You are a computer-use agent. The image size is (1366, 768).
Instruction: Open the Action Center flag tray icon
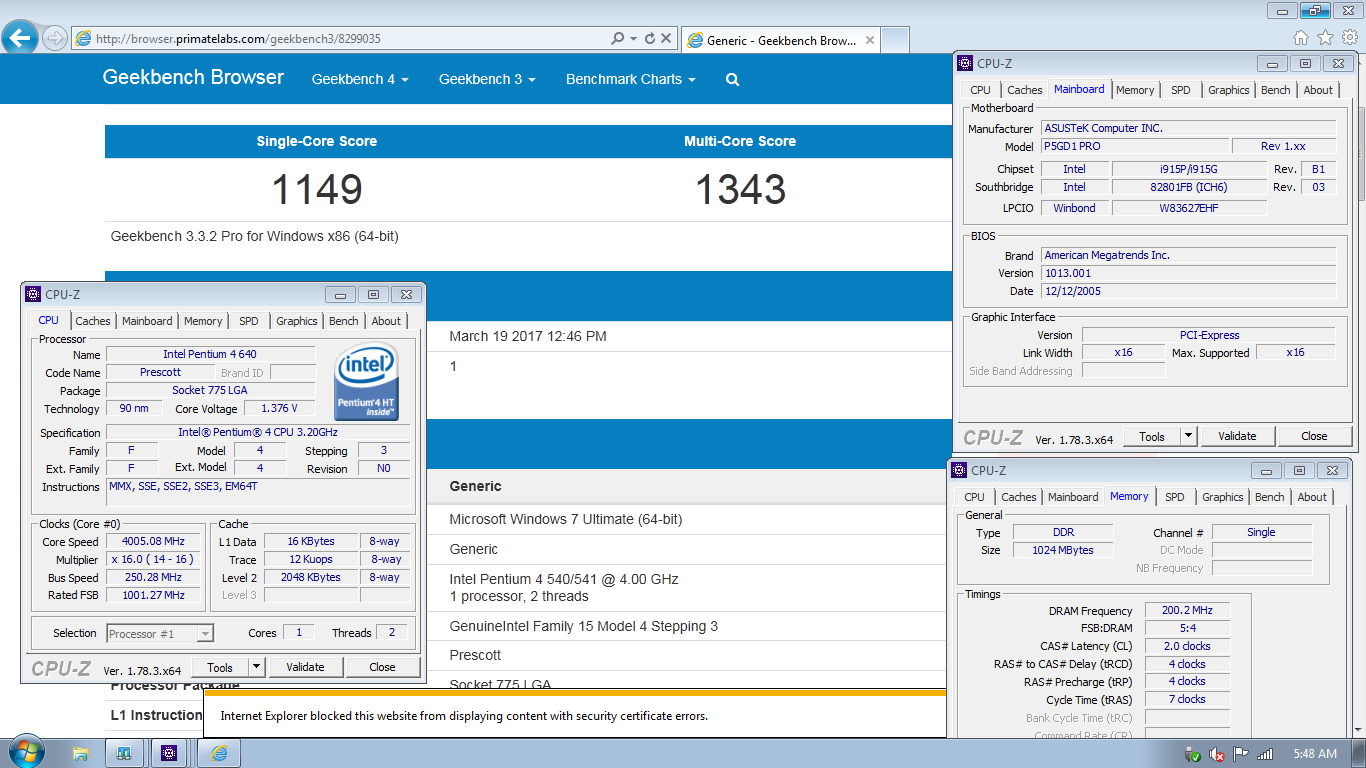coord(1241,754)
